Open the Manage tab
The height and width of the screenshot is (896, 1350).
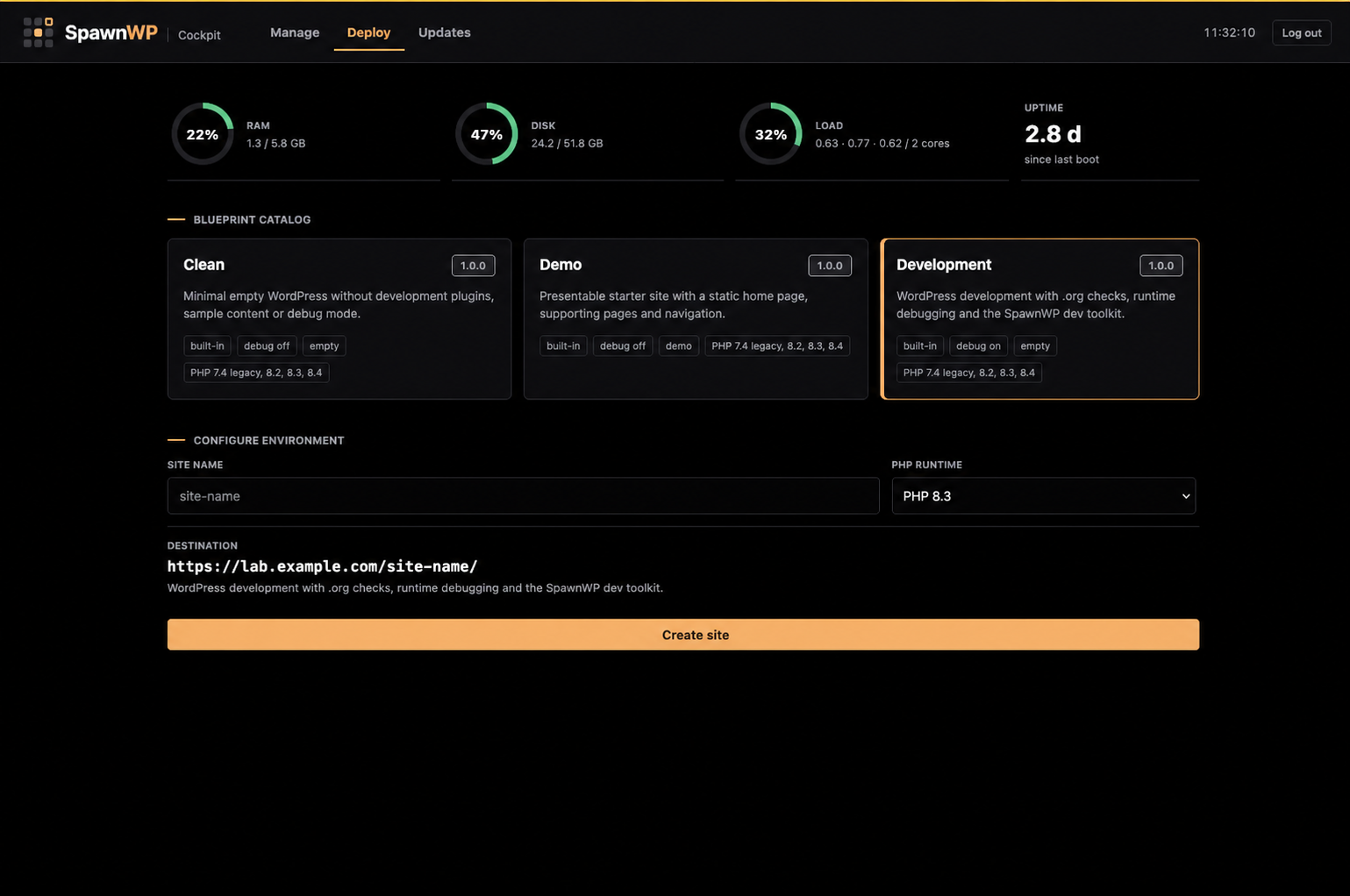coord(295,32)
